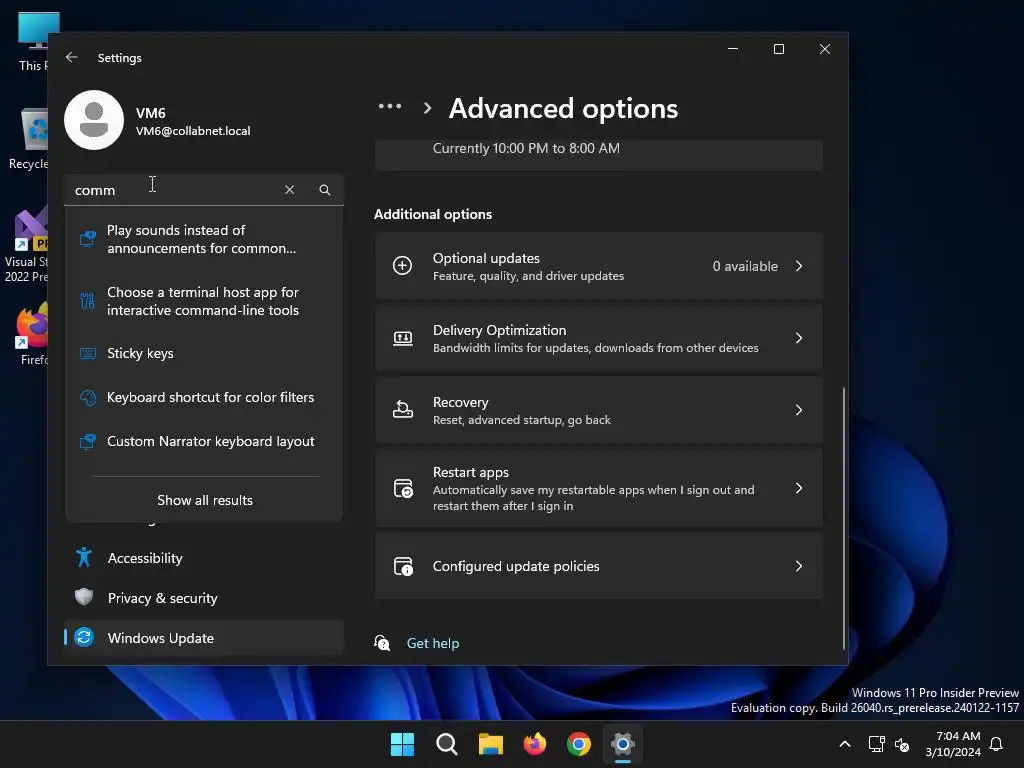Go back using the Settings back arrow

coord(72,57)
